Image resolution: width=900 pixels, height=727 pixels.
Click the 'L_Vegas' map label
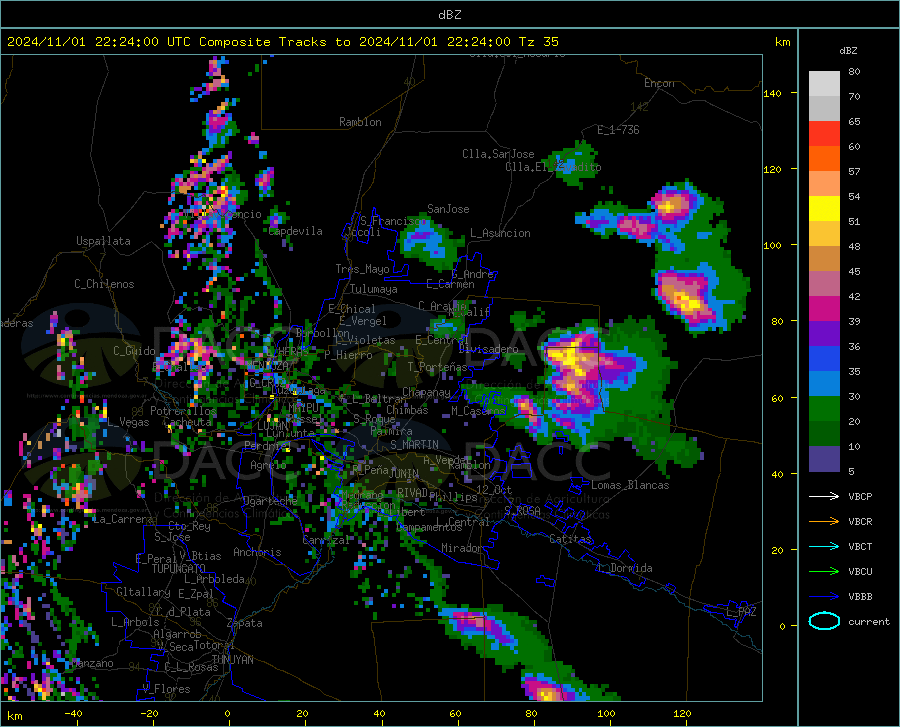click(128, 422)
